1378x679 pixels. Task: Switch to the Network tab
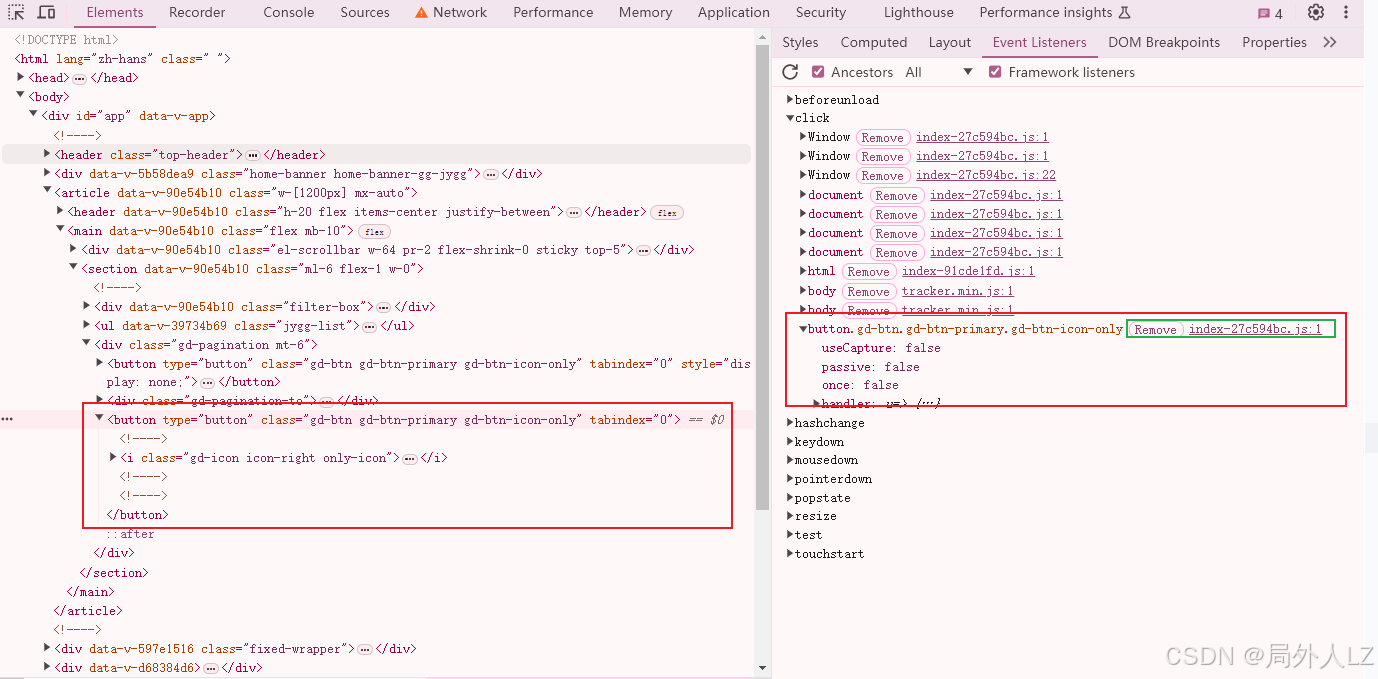(451, 13)
